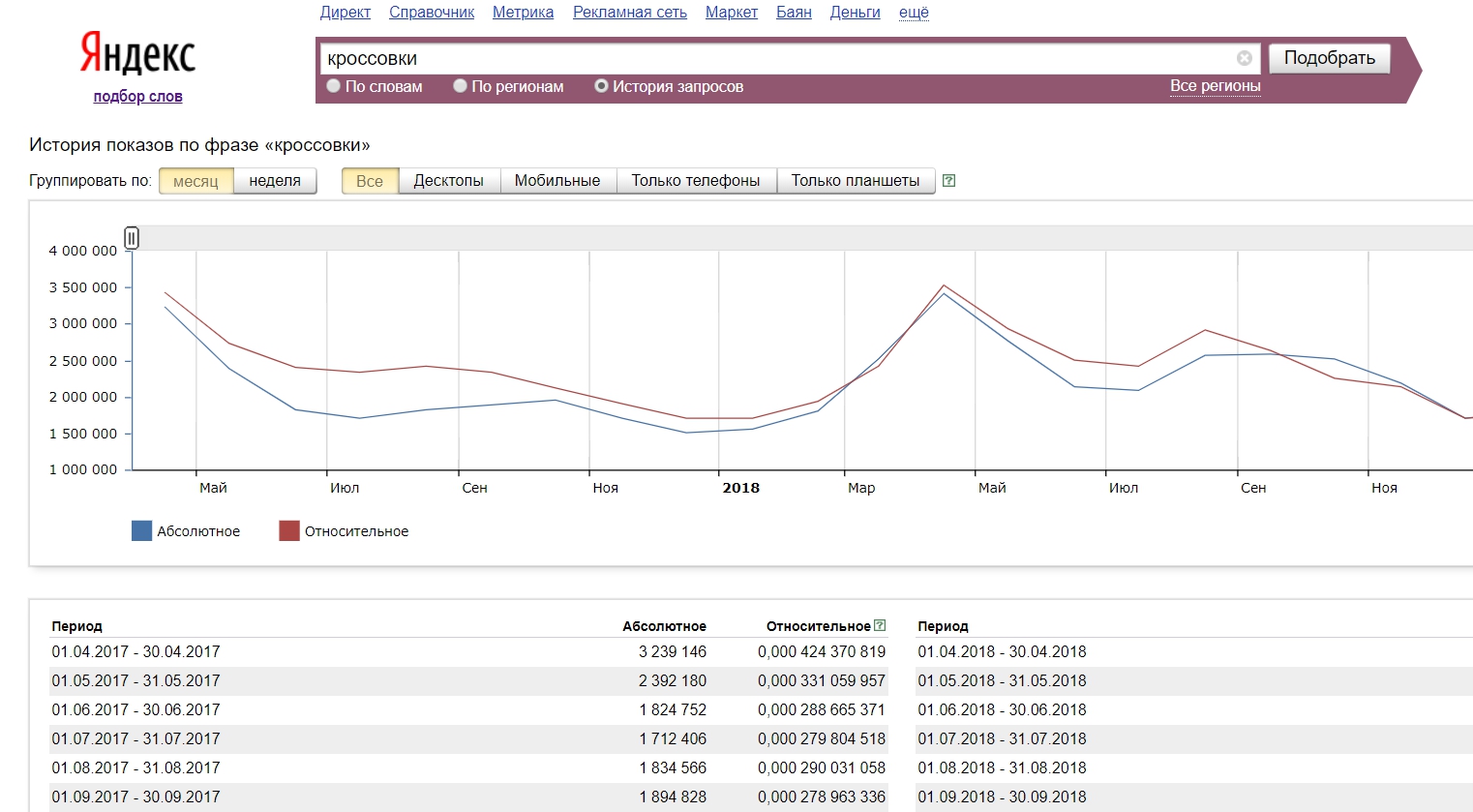Viewport: 1473px width, 812px height.
Task: Open the Все регионы selector
Action: pos(1216,86)
